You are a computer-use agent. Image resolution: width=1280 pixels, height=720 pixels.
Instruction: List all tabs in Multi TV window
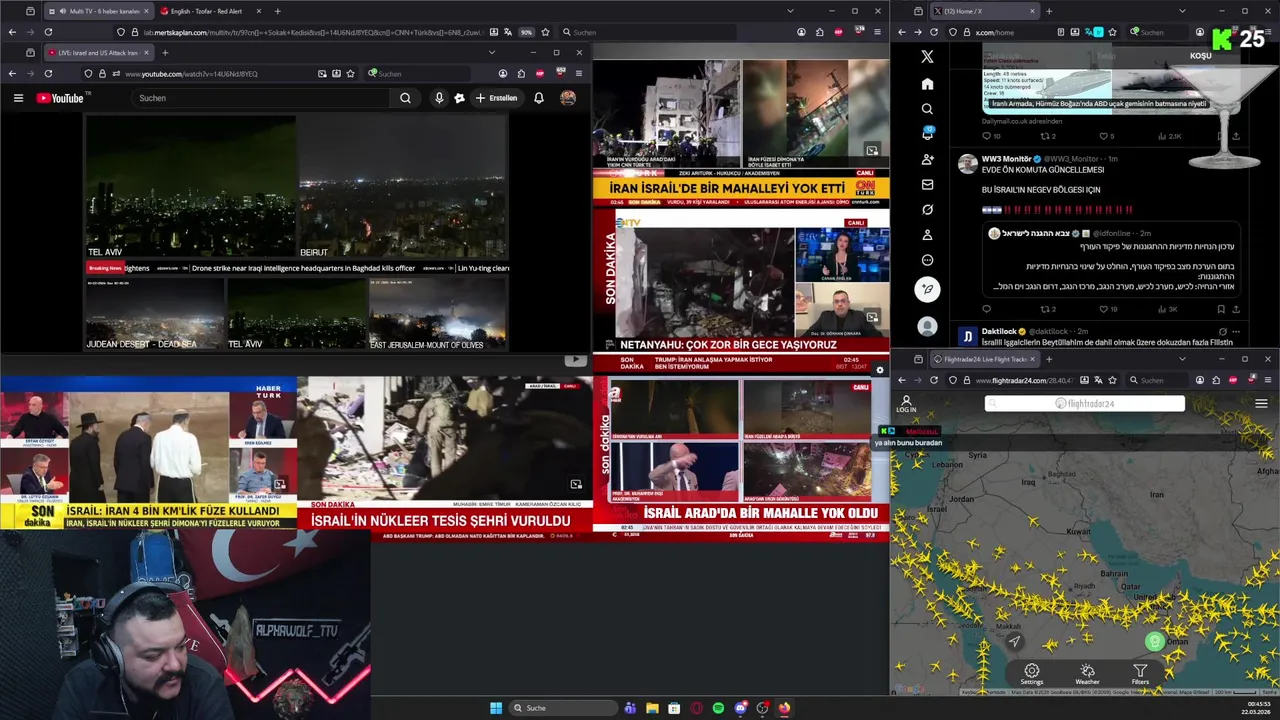(x=790, y=11)
